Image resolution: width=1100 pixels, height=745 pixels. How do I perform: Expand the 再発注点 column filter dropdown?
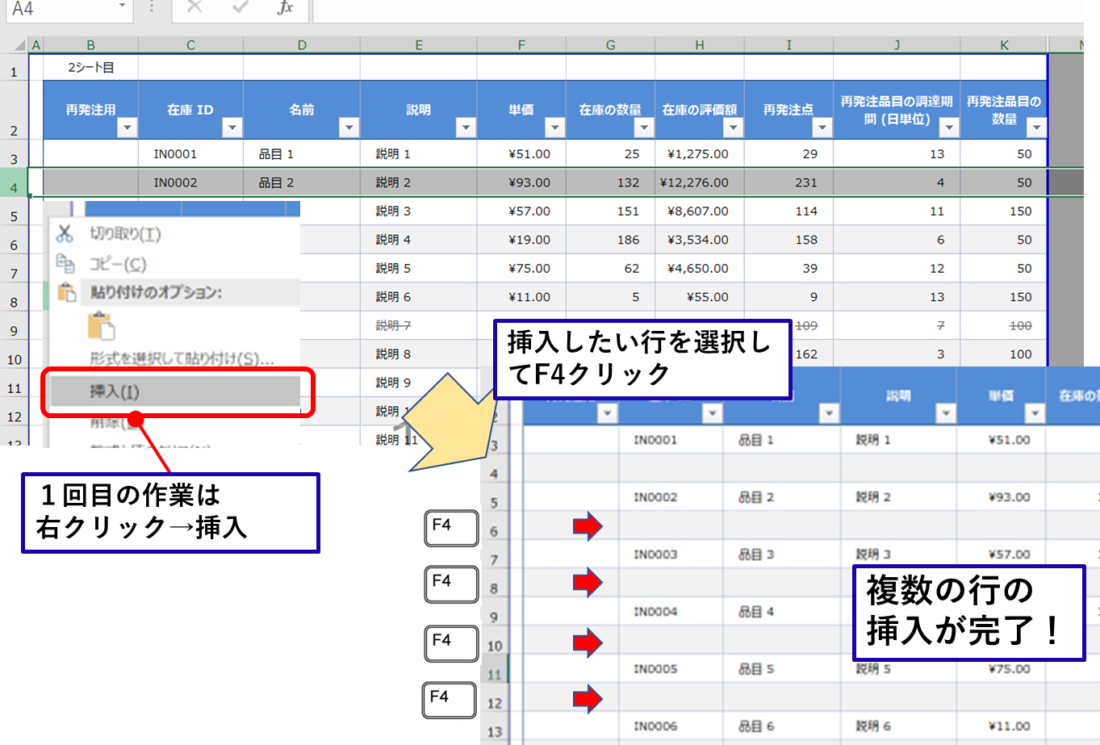(x=821, y=128)
